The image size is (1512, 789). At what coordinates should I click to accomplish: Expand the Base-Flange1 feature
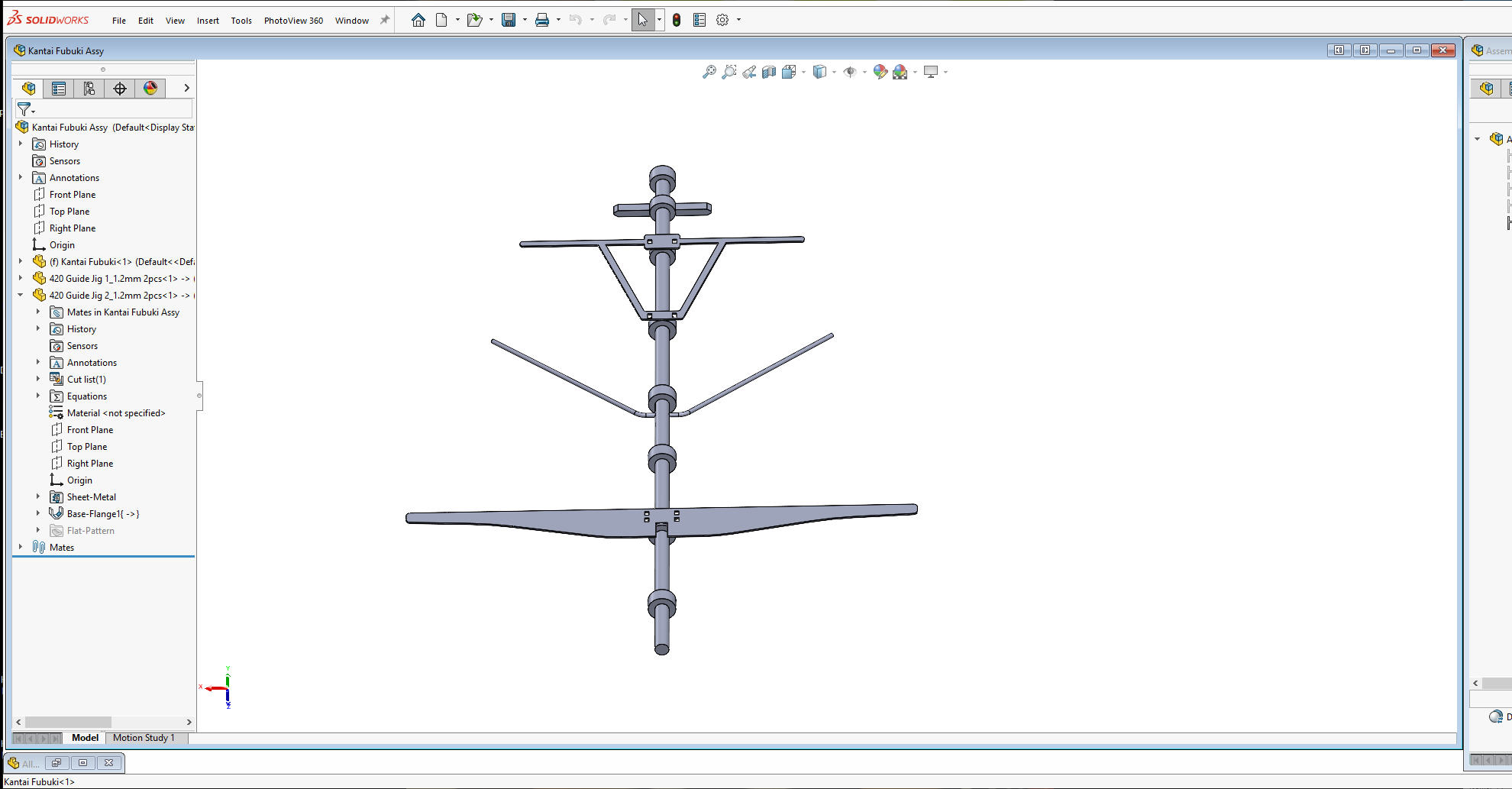click(38, 513)
